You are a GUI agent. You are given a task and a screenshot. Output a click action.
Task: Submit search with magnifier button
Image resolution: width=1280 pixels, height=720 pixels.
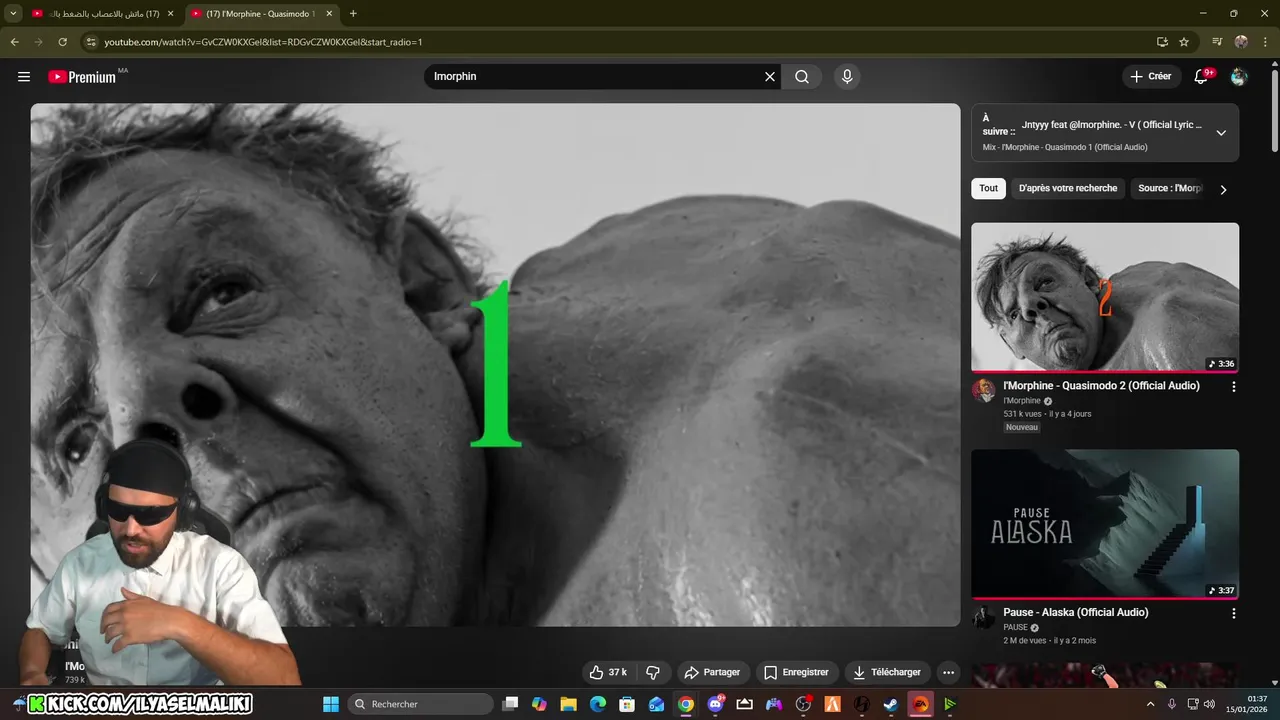point(802,77)
